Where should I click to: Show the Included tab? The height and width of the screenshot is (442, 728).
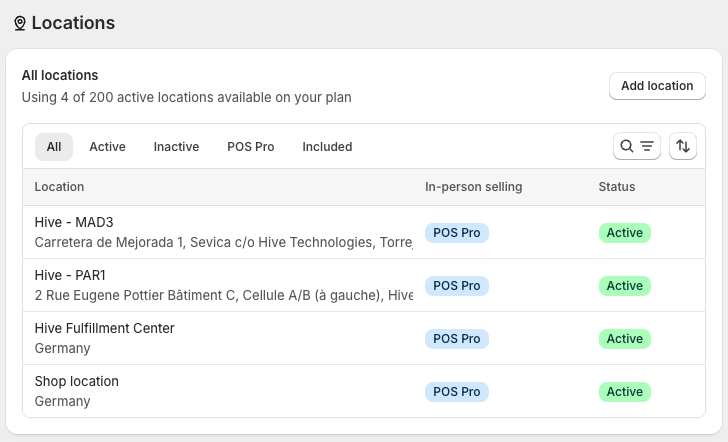coord(327,147)
